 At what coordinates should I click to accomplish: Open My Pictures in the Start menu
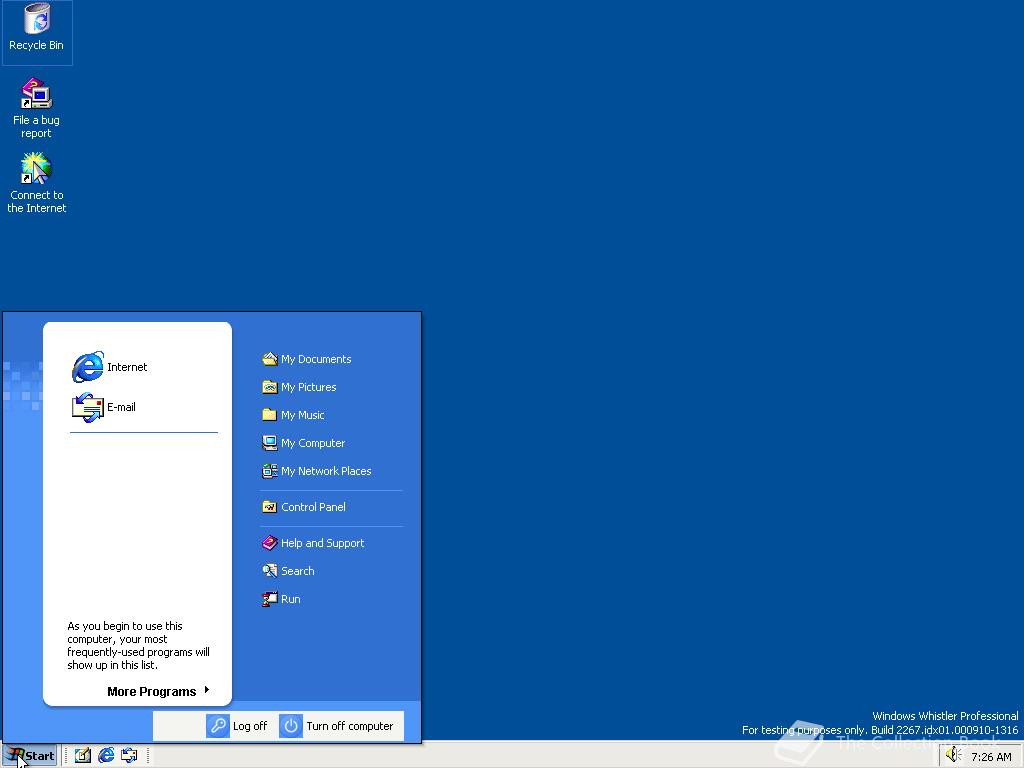[299, 387]
